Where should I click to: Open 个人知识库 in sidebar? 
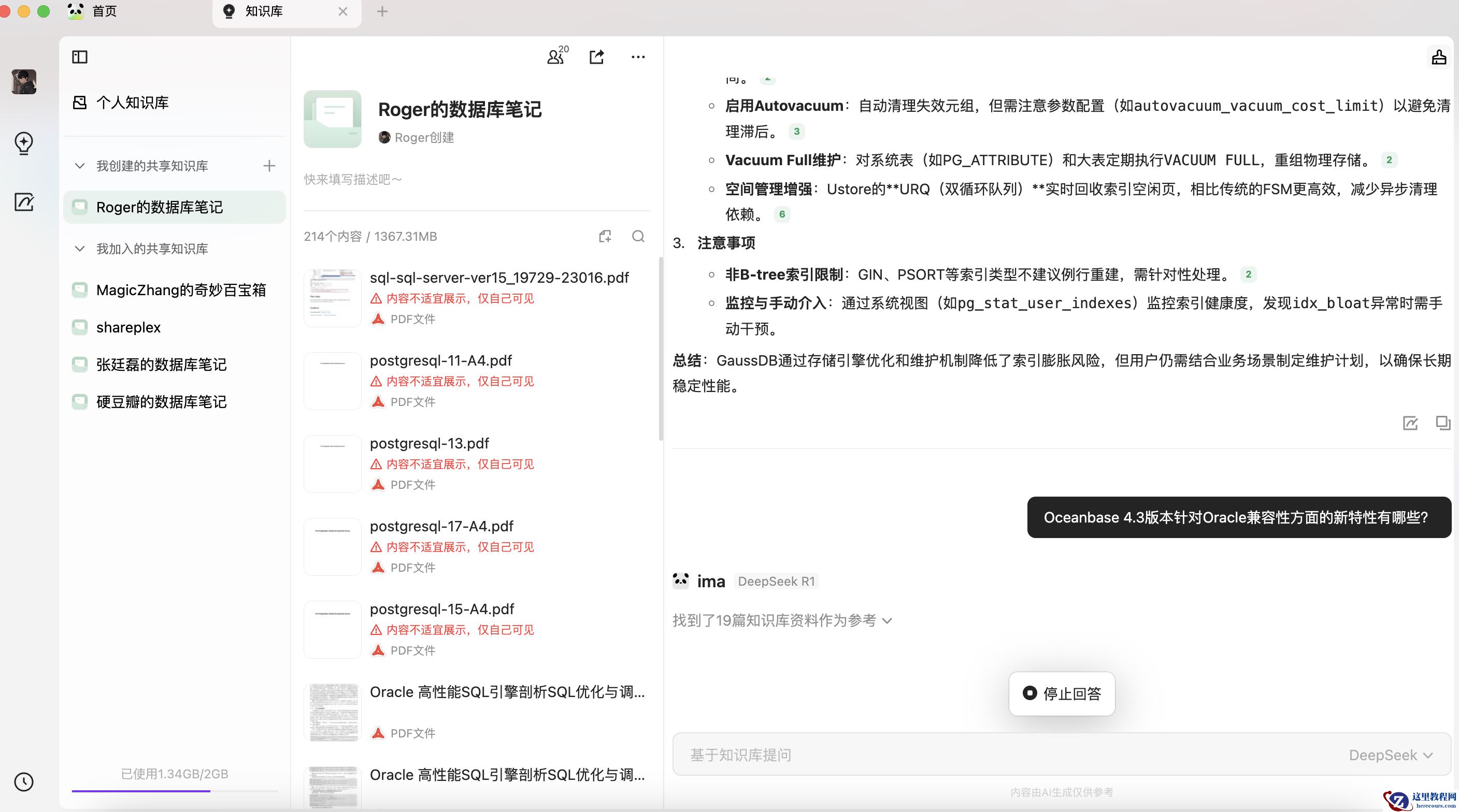click(132, 103)
